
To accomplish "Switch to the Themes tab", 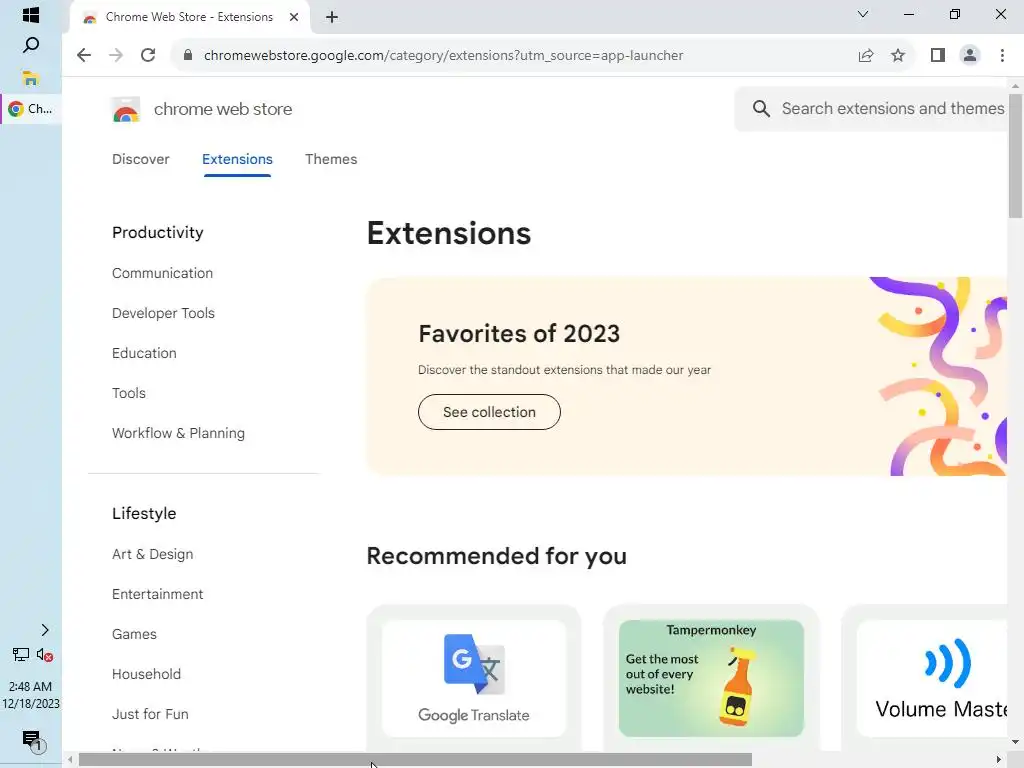I will coord(331,159).
